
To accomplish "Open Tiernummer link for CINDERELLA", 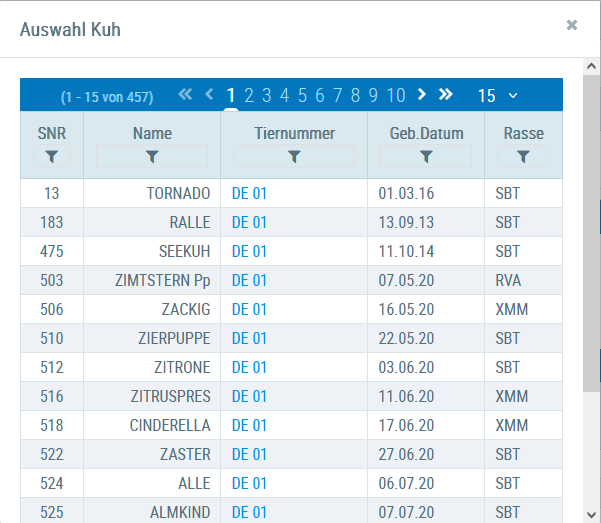I will point(250,425).
